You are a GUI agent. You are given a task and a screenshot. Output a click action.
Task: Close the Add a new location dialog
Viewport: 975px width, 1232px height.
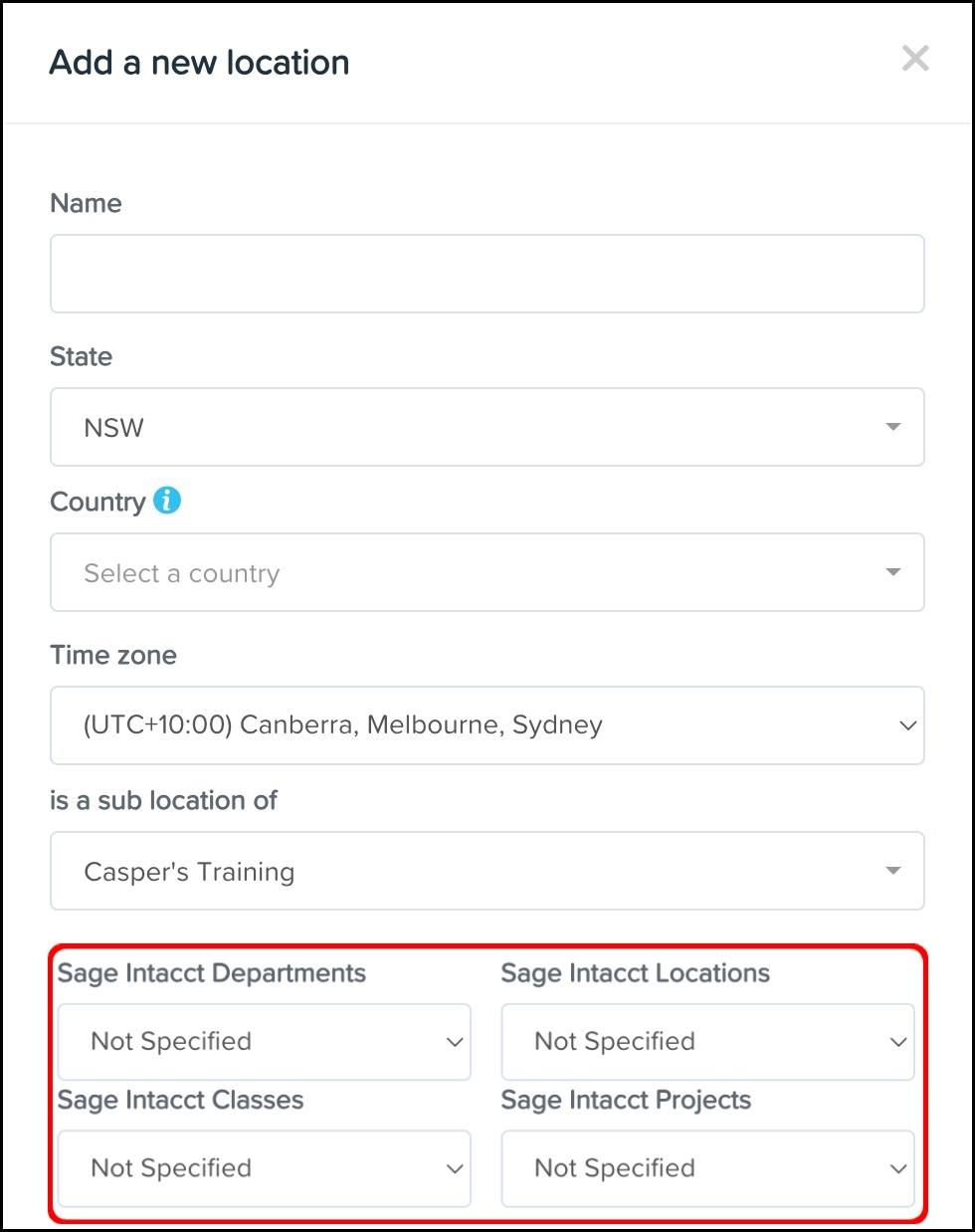click(915, 59)
